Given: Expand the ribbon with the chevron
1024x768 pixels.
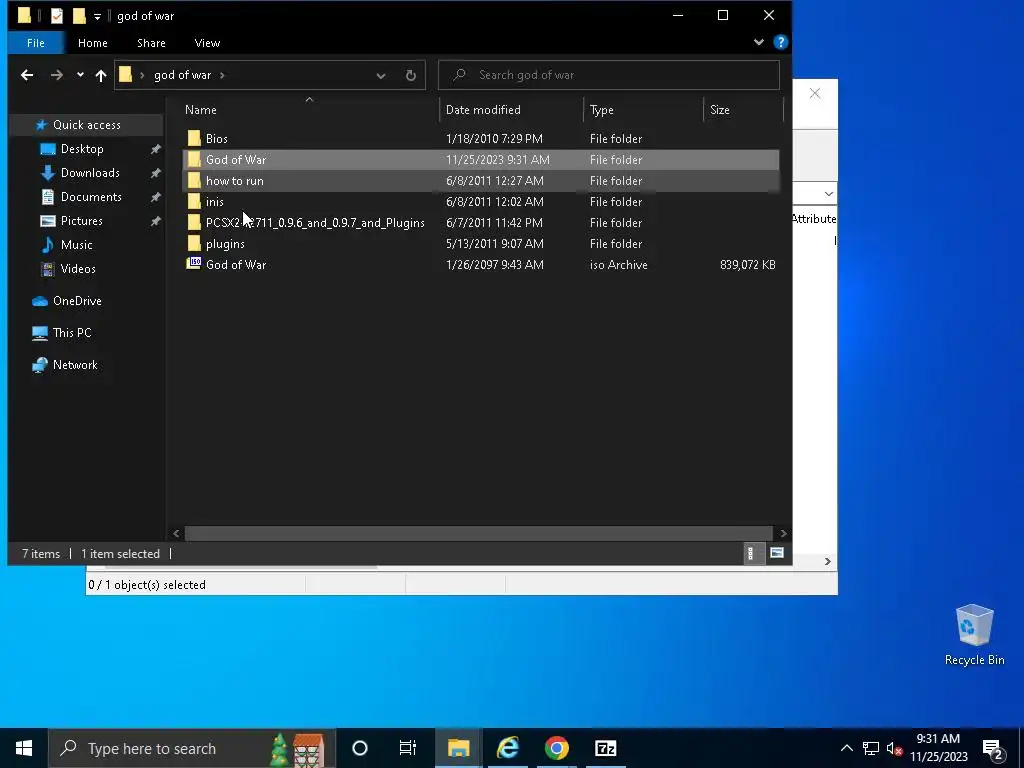Looking at the screenshot, I should click(758, 42).
